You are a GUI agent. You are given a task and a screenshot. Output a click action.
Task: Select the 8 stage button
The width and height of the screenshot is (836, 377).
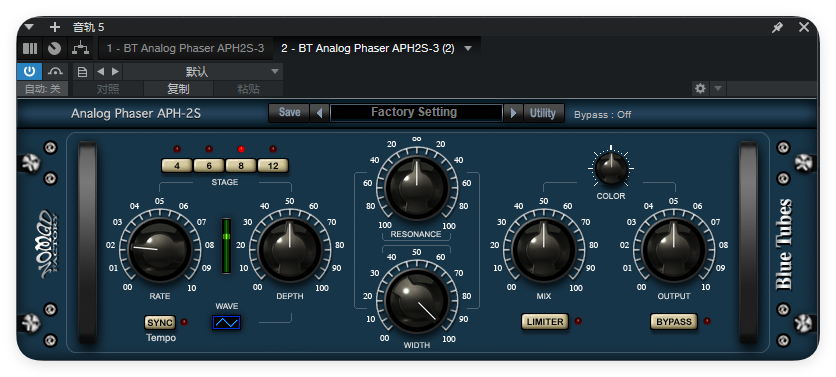coord(240,166)
